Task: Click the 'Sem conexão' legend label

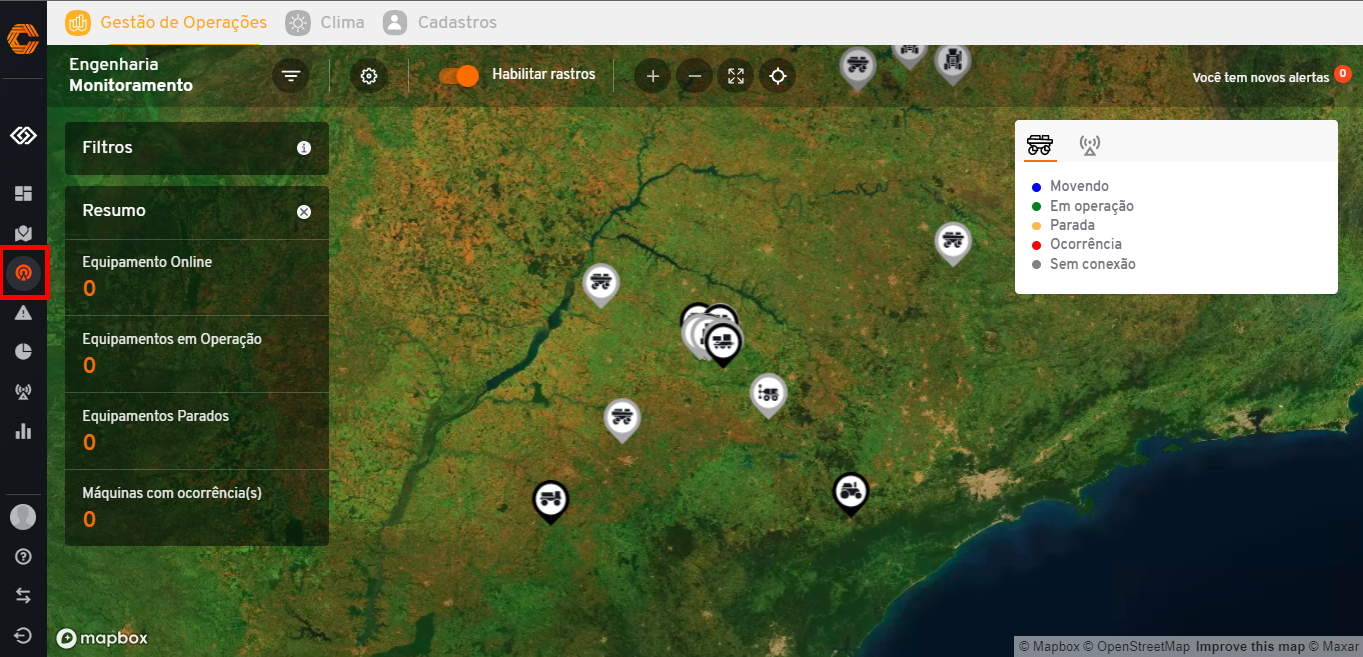Action: coord(1093,264)
